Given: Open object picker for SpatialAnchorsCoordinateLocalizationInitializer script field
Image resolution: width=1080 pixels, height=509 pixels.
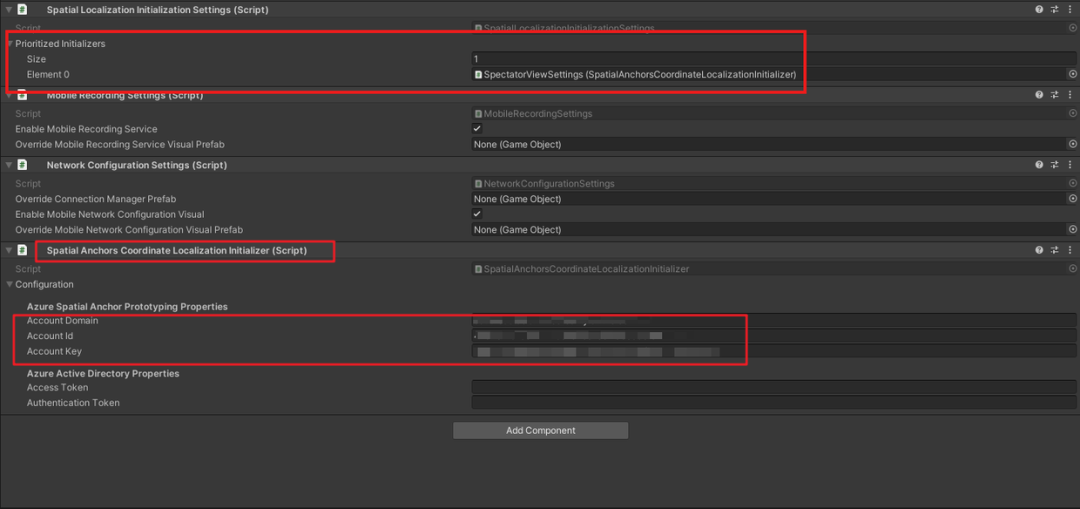Looking at the screenshot, I should (1072, 269).
